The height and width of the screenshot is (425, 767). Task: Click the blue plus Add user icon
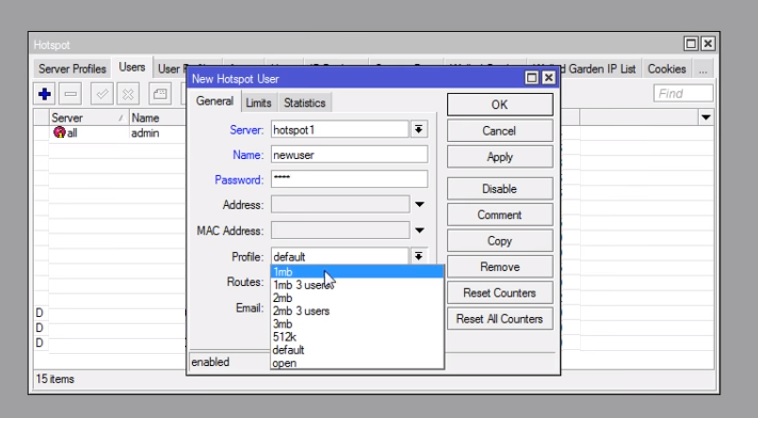point(46,93)
